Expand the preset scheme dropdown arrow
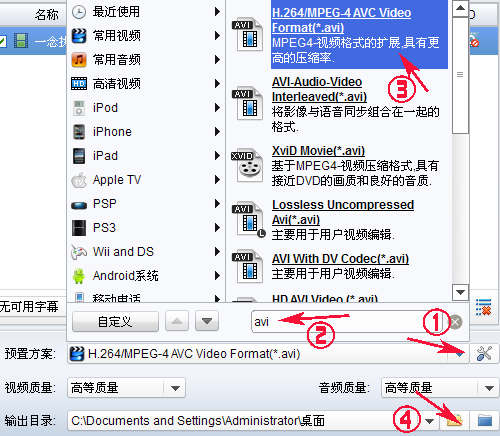The image size is (500, 436). [459, 354]
